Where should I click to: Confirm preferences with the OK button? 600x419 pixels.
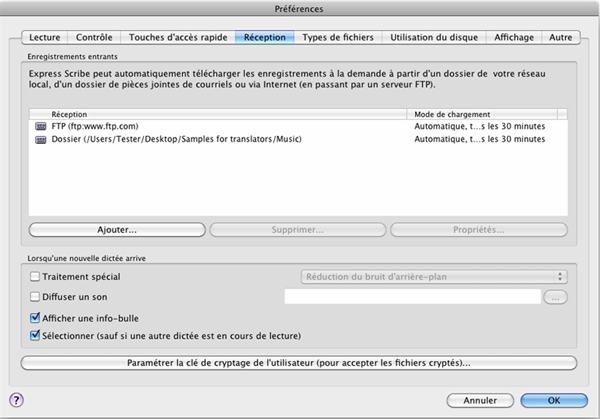click(553, 399)
